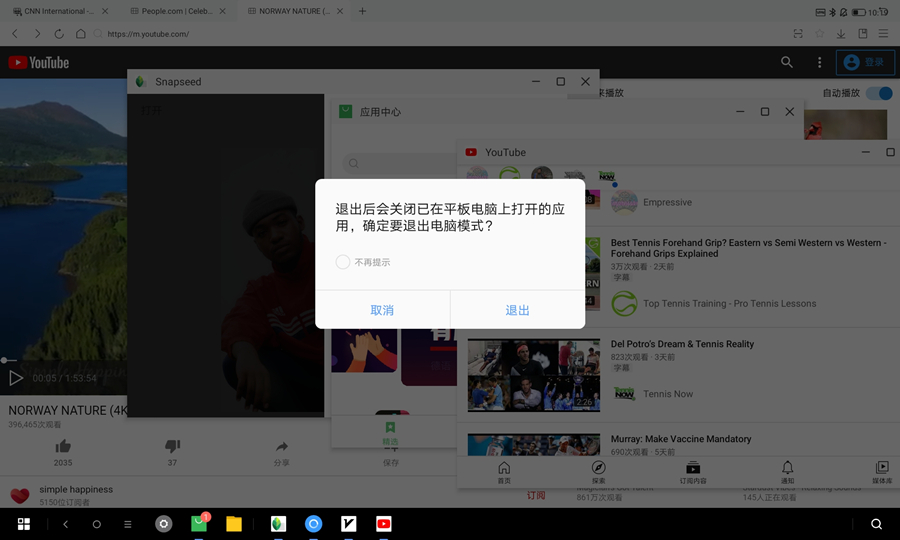
Task: Dislike the video with 37 dislikes
Action: (172, 452)
